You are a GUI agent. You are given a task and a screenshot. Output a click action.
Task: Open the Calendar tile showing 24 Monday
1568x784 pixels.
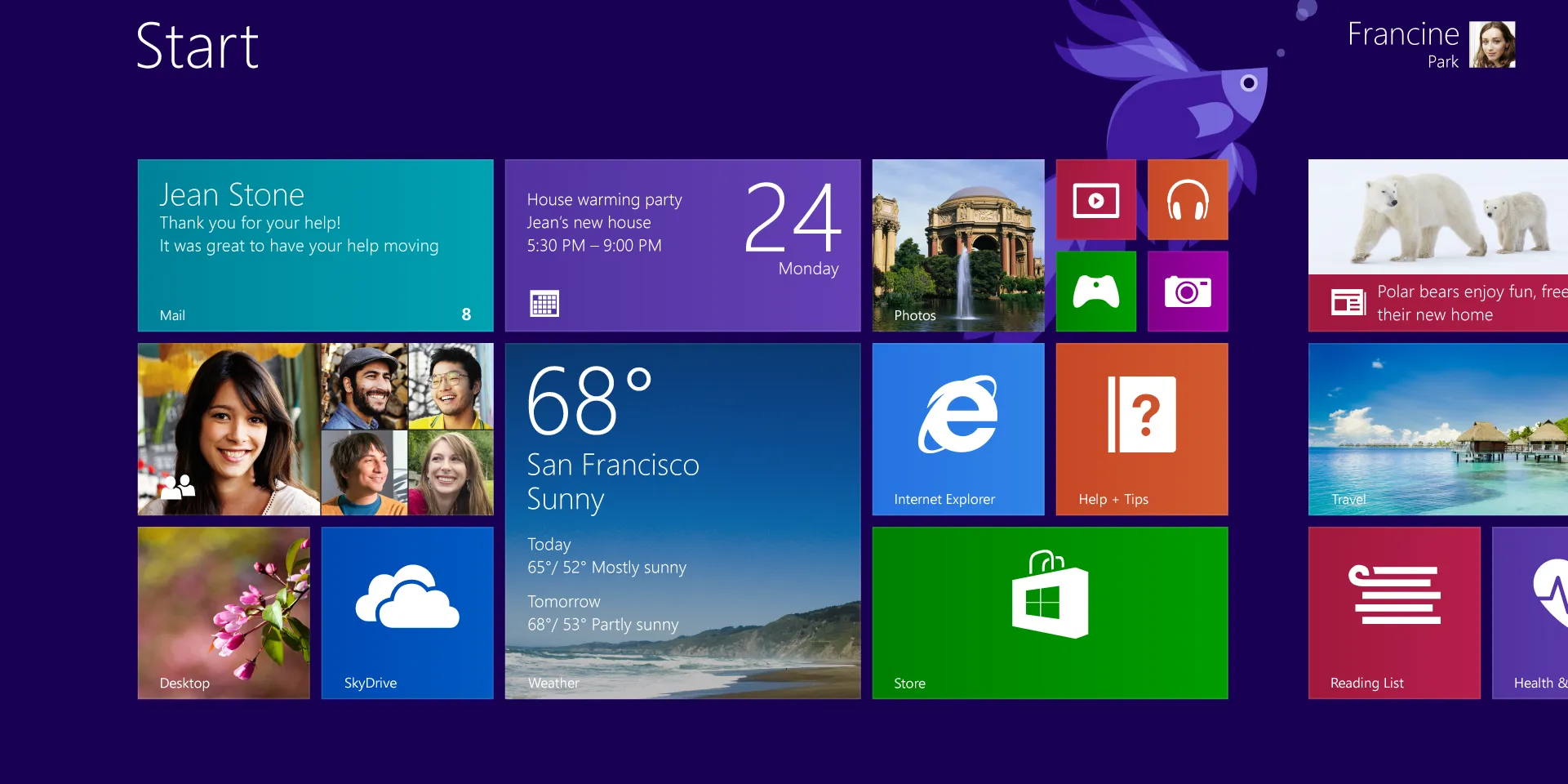click(682, 245)
